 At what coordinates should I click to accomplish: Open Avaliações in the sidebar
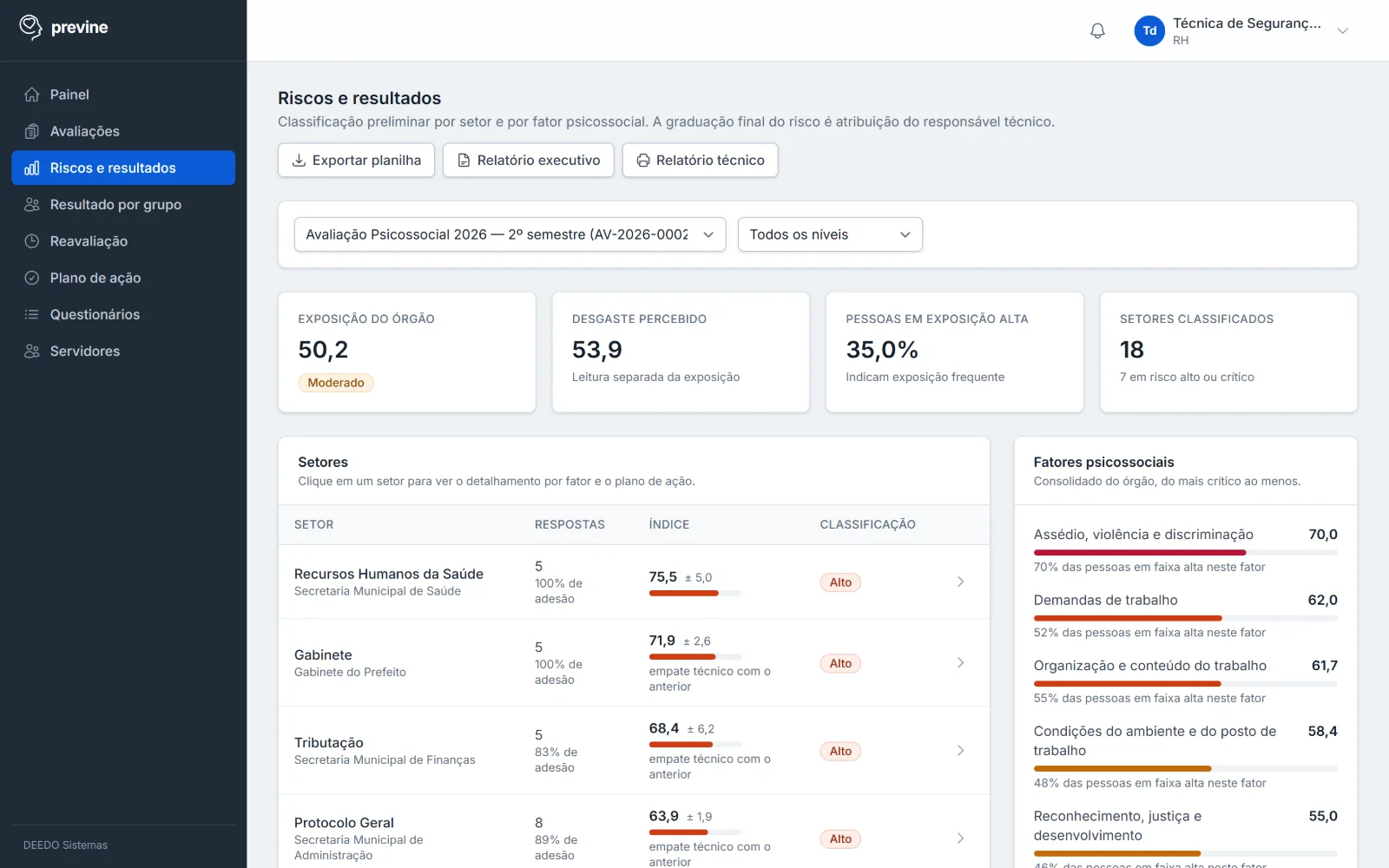123,131
